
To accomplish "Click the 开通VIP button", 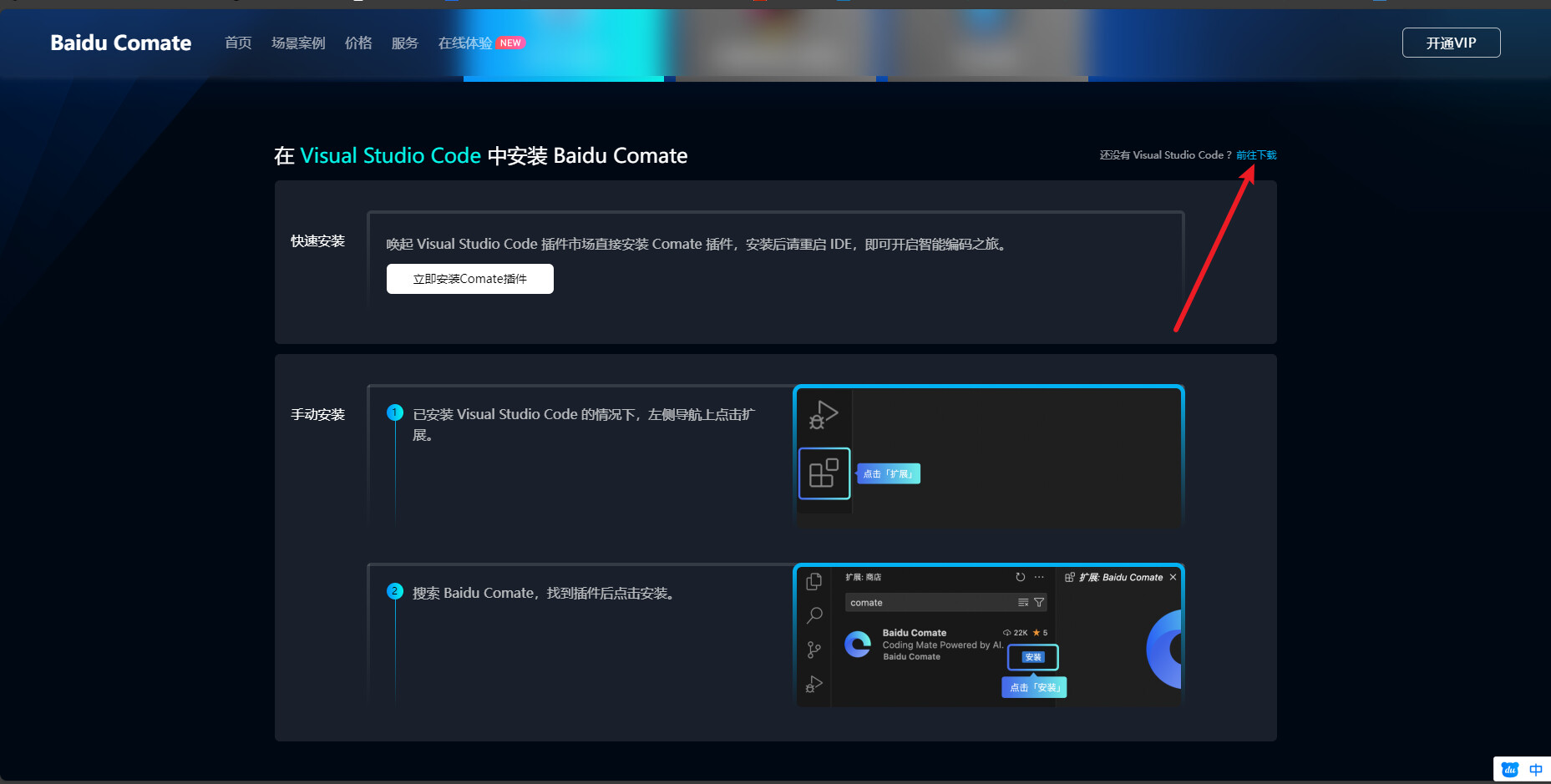I will click(1451, 43).
